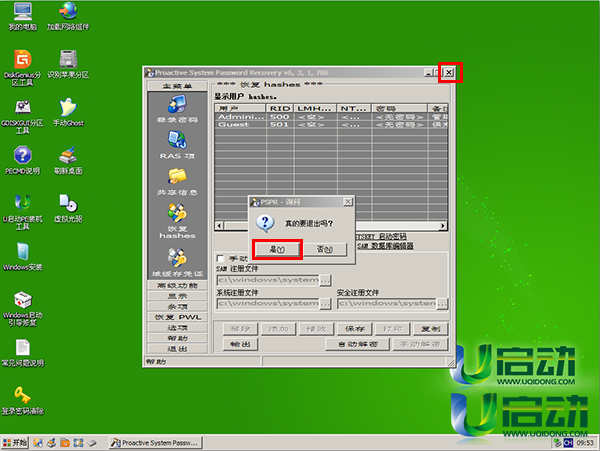Browse for the SAM registry file
600x451 pixels.
click(325, 280)
